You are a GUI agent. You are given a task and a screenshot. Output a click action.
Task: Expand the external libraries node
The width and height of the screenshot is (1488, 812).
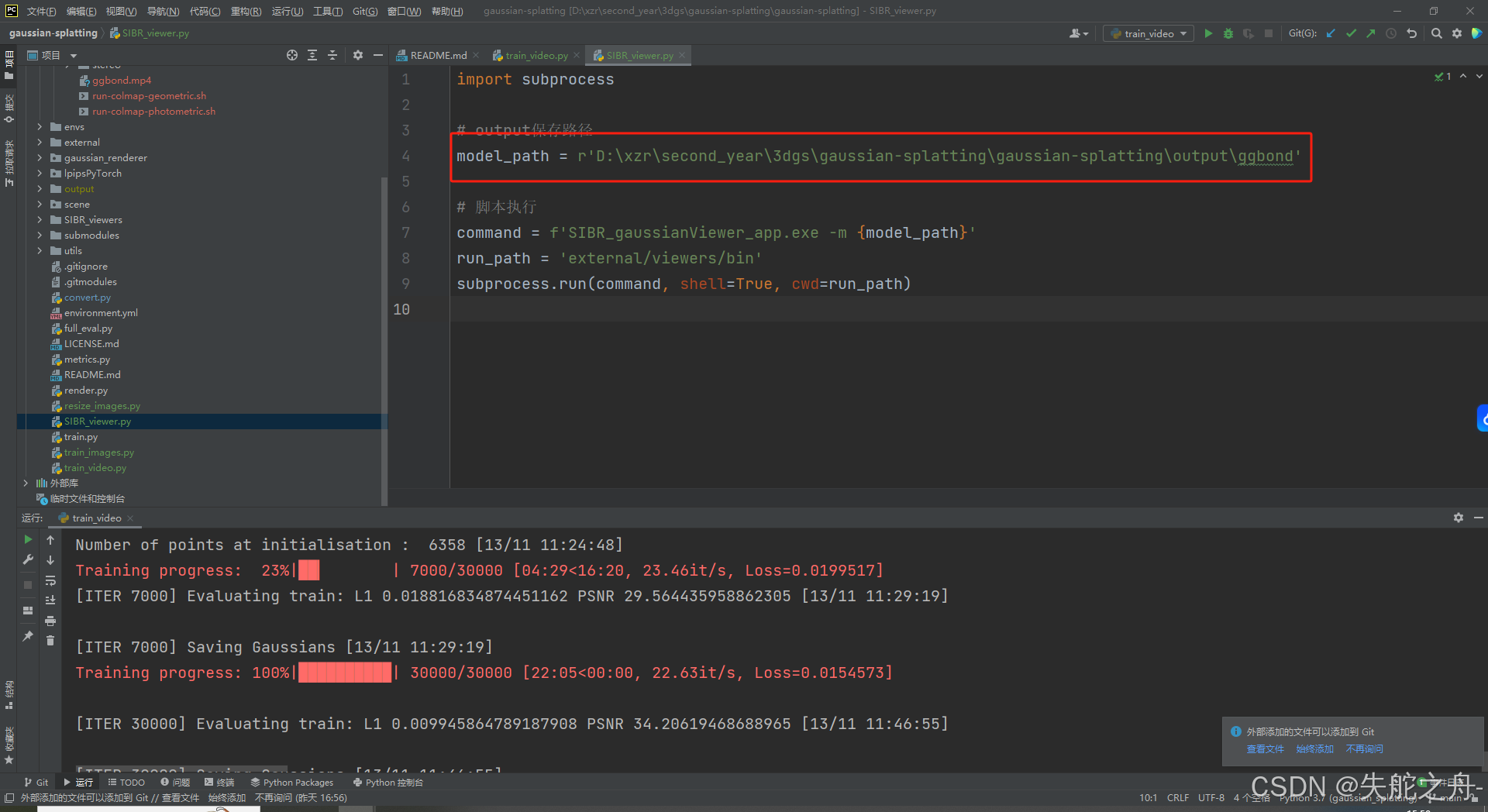(26, 483)
